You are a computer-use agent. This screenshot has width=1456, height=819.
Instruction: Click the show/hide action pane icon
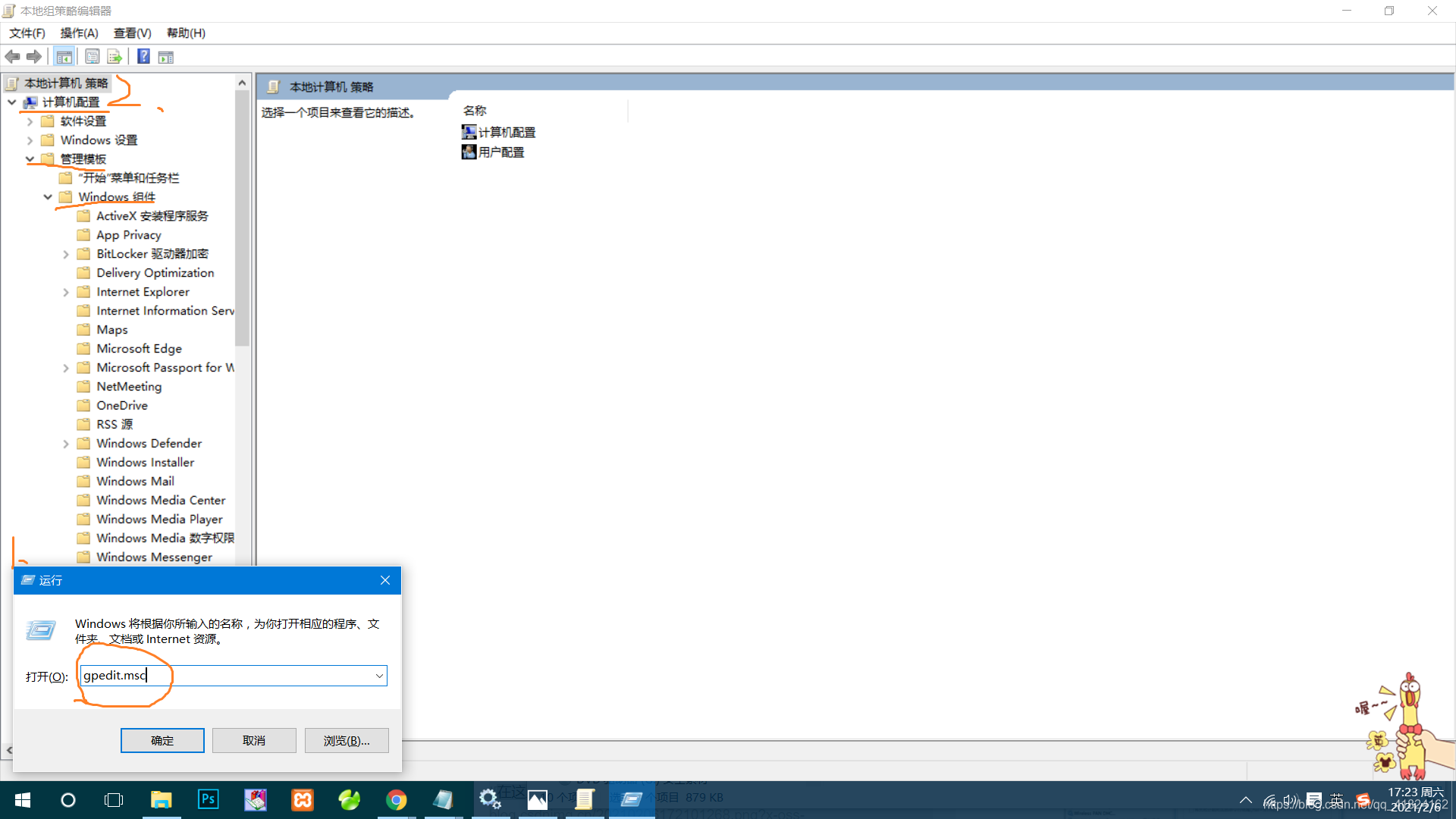click(166, 57)
